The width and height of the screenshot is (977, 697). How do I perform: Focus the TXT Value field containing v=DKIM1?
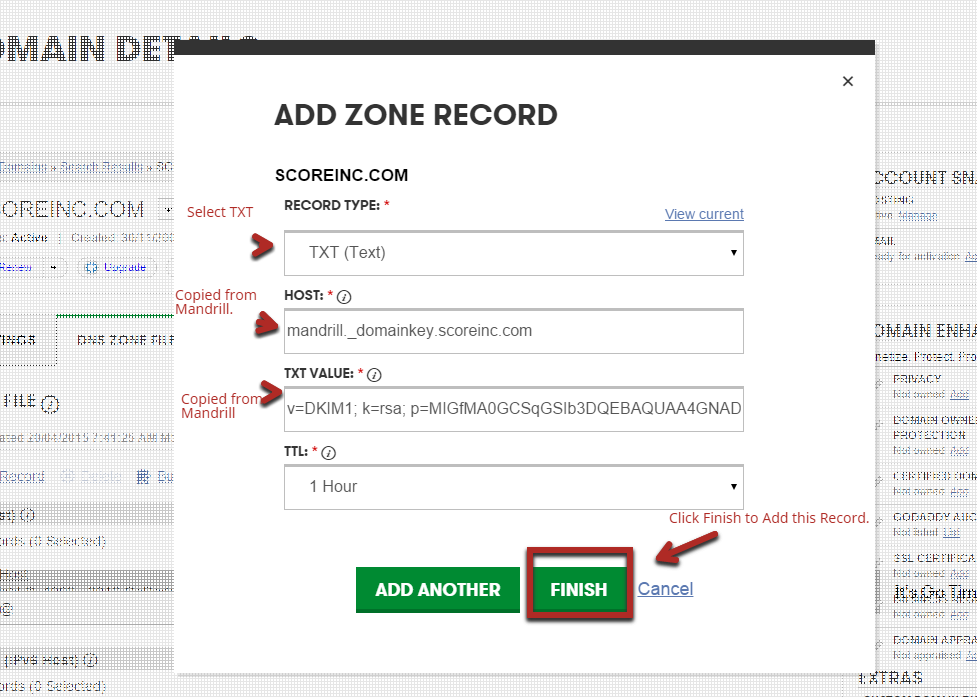(x=513, y=409)
